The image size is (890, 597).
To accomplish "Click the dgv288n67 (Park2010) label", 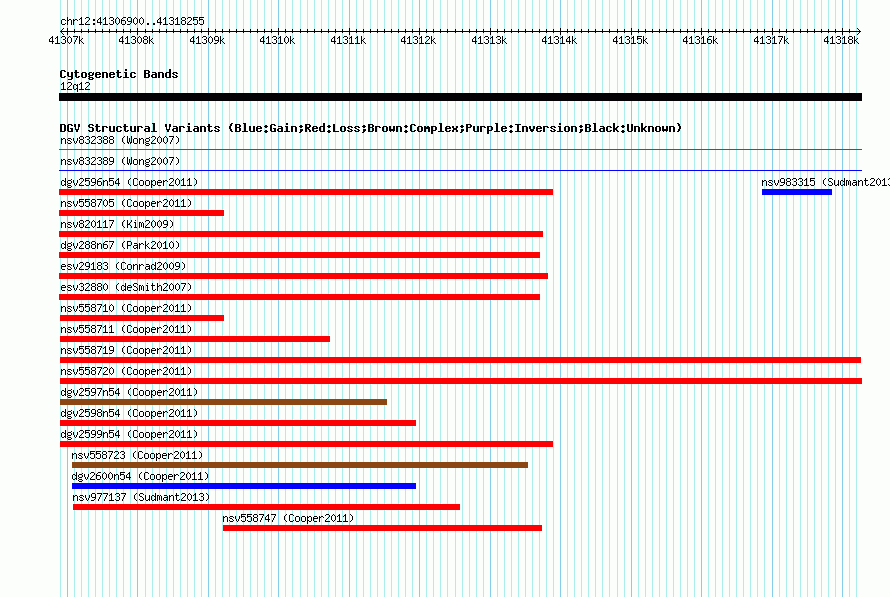I will 120,245.
